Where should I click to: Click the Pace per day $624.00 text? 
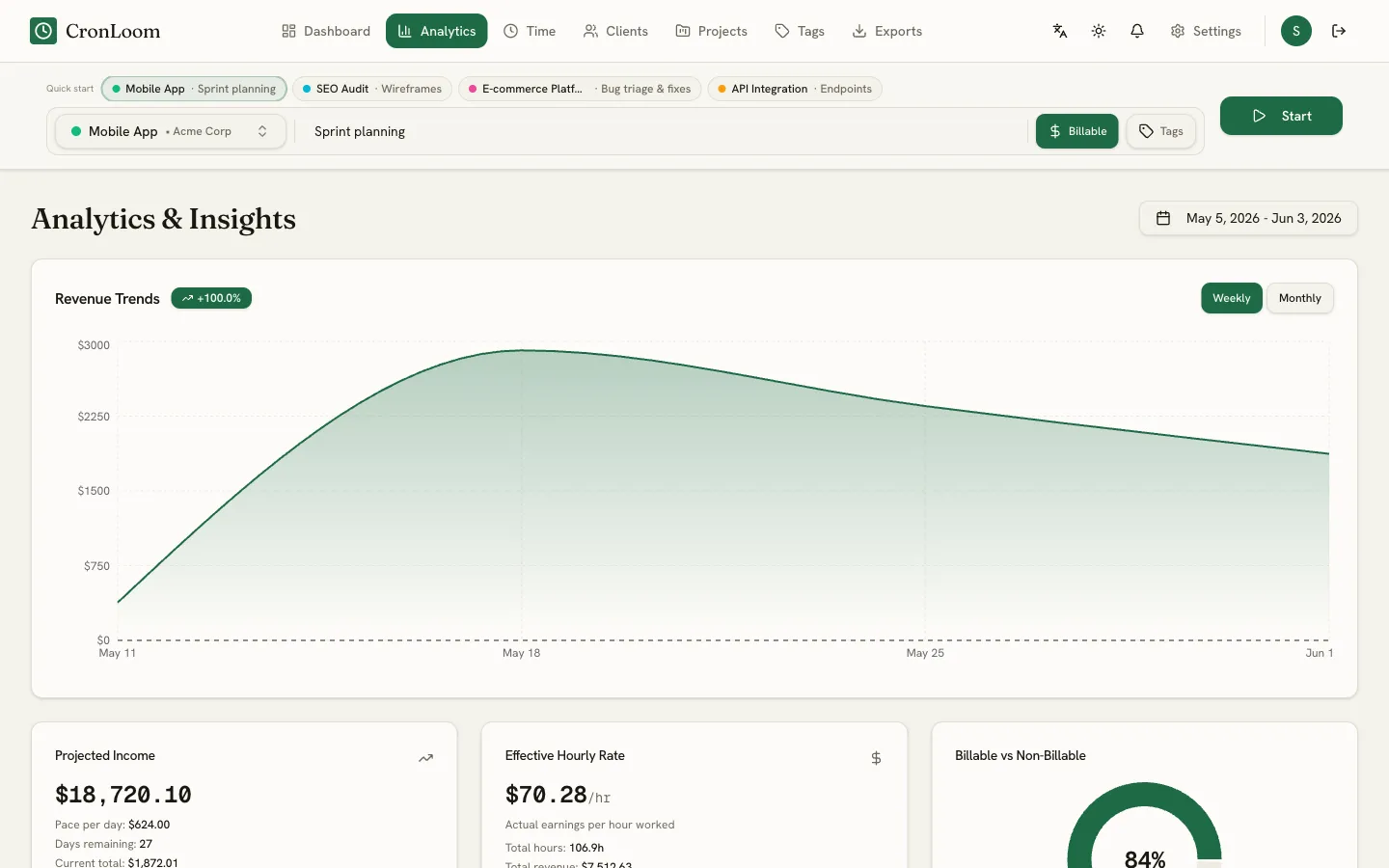click(112, 825)
